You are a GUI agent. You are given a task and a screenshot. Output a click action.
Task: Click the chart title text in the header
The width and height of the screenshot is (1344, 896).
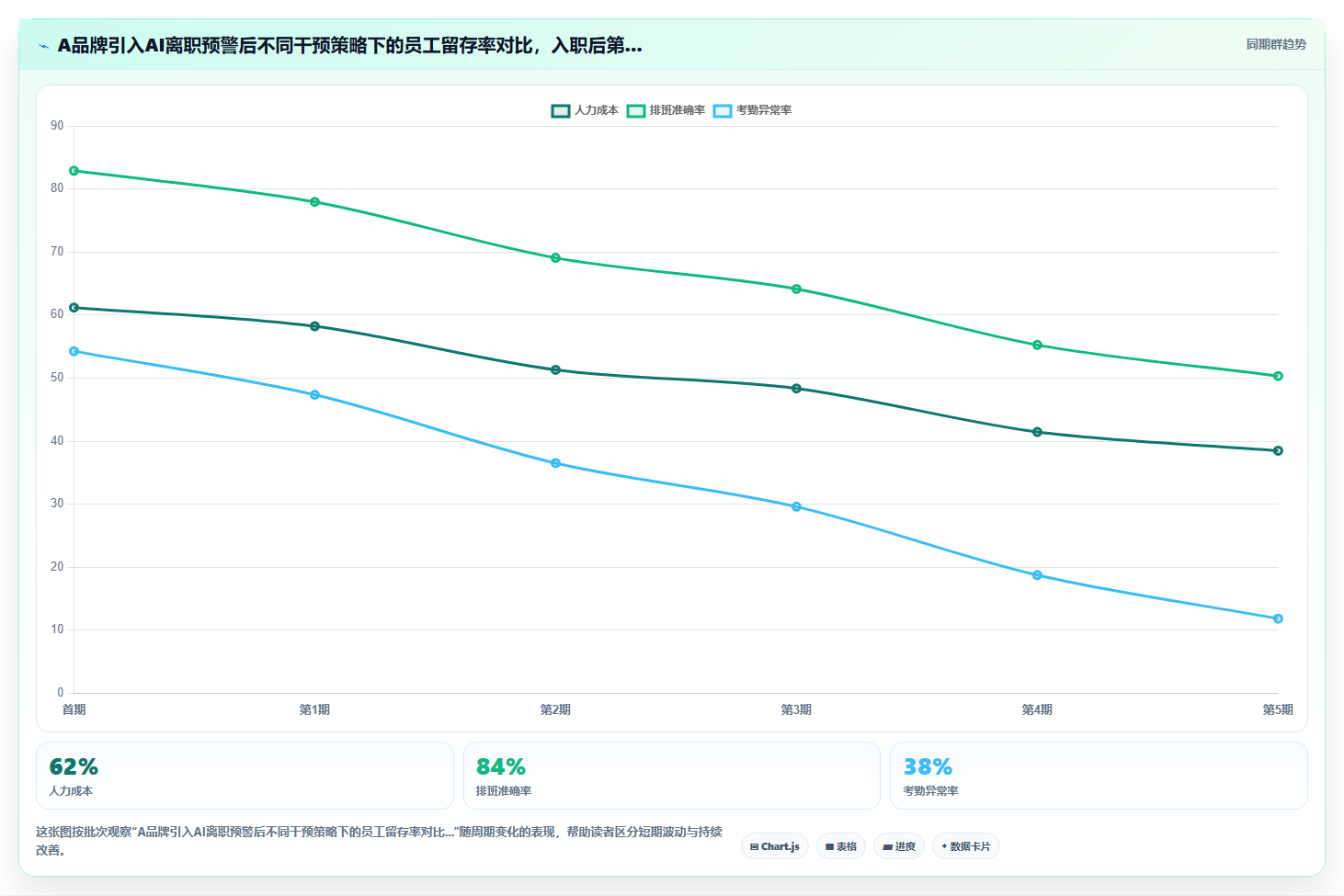tap(349, 45)
